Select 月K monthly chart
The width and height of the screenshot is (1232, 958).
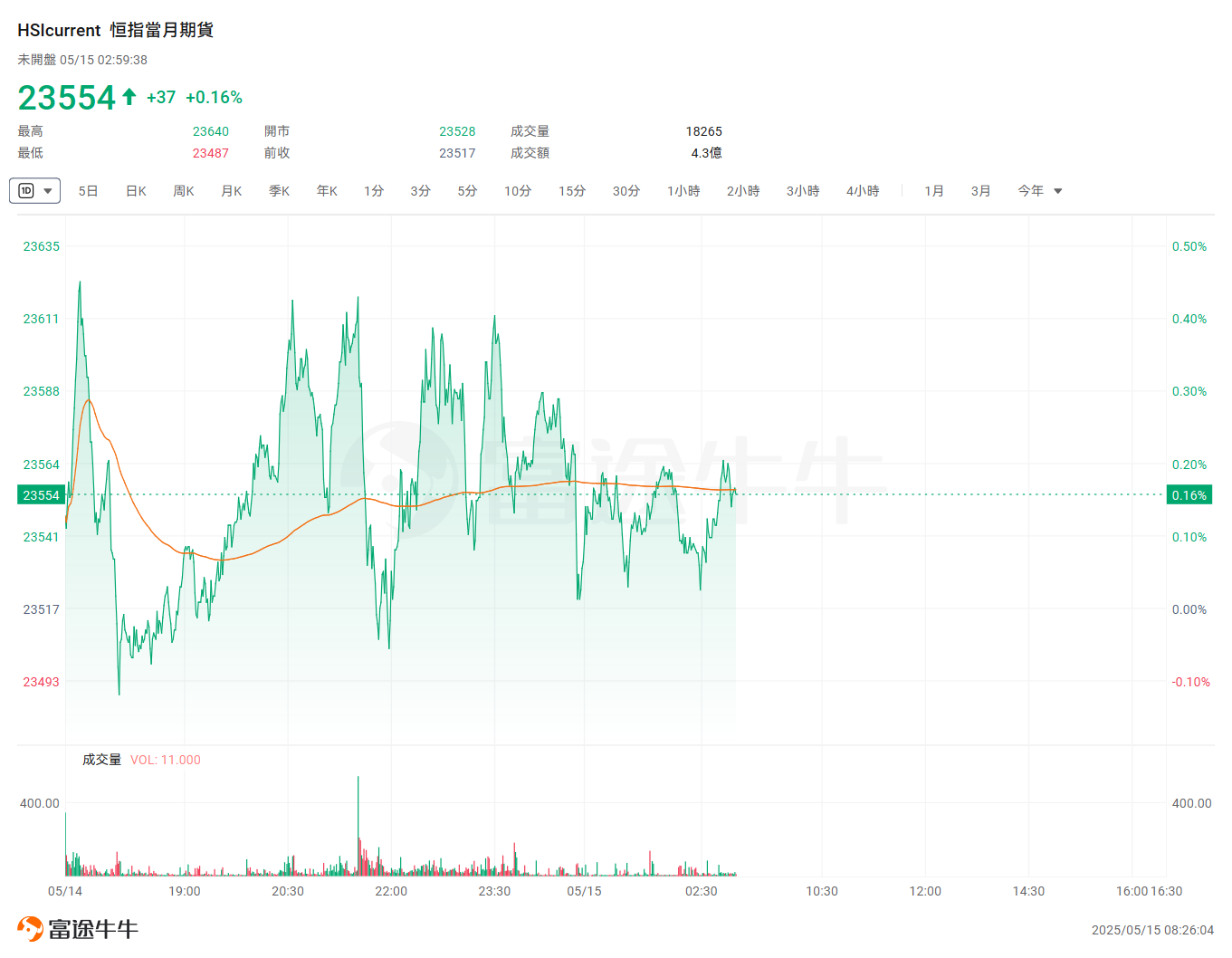point(232,191)
